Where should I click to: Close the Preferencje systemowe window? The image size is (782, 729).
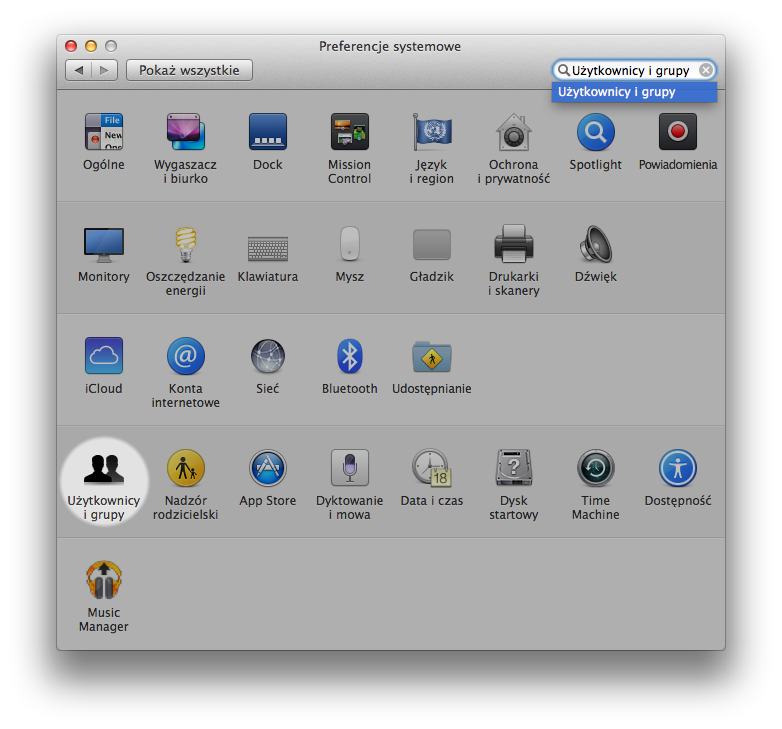pos(71,46)
